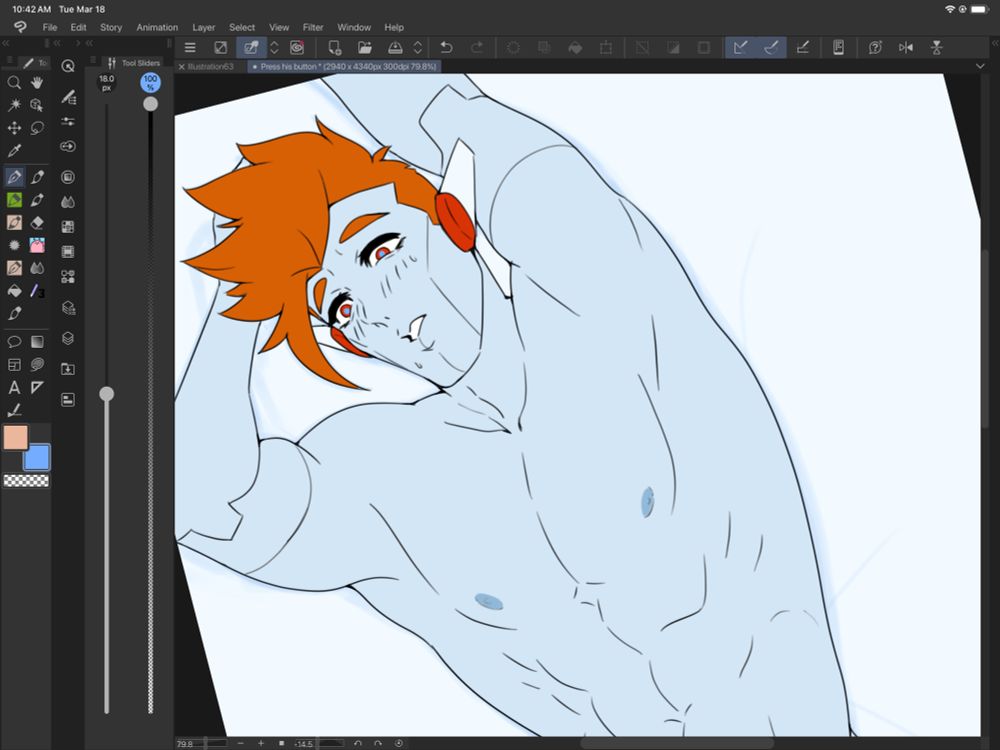Open the Quick Access palette icon

tap(68, 66)
